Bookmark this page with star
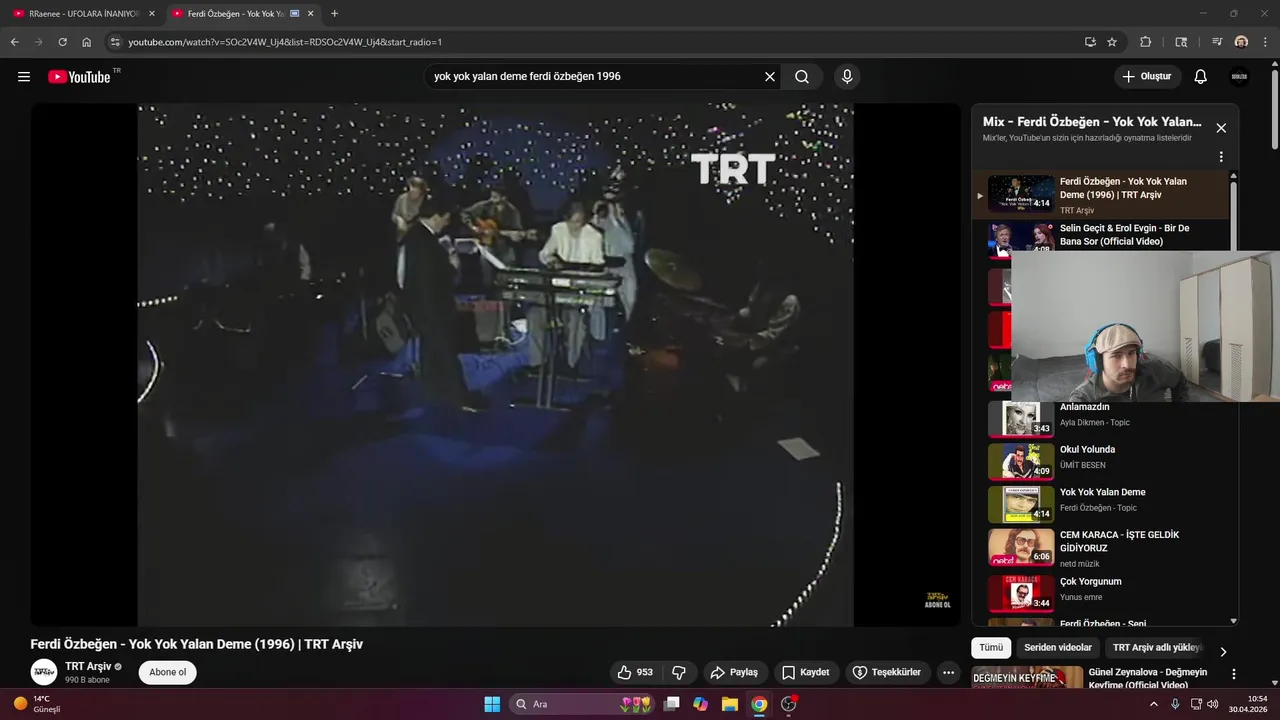The height and width of the screenshot is (720, 1280). 1112,42
